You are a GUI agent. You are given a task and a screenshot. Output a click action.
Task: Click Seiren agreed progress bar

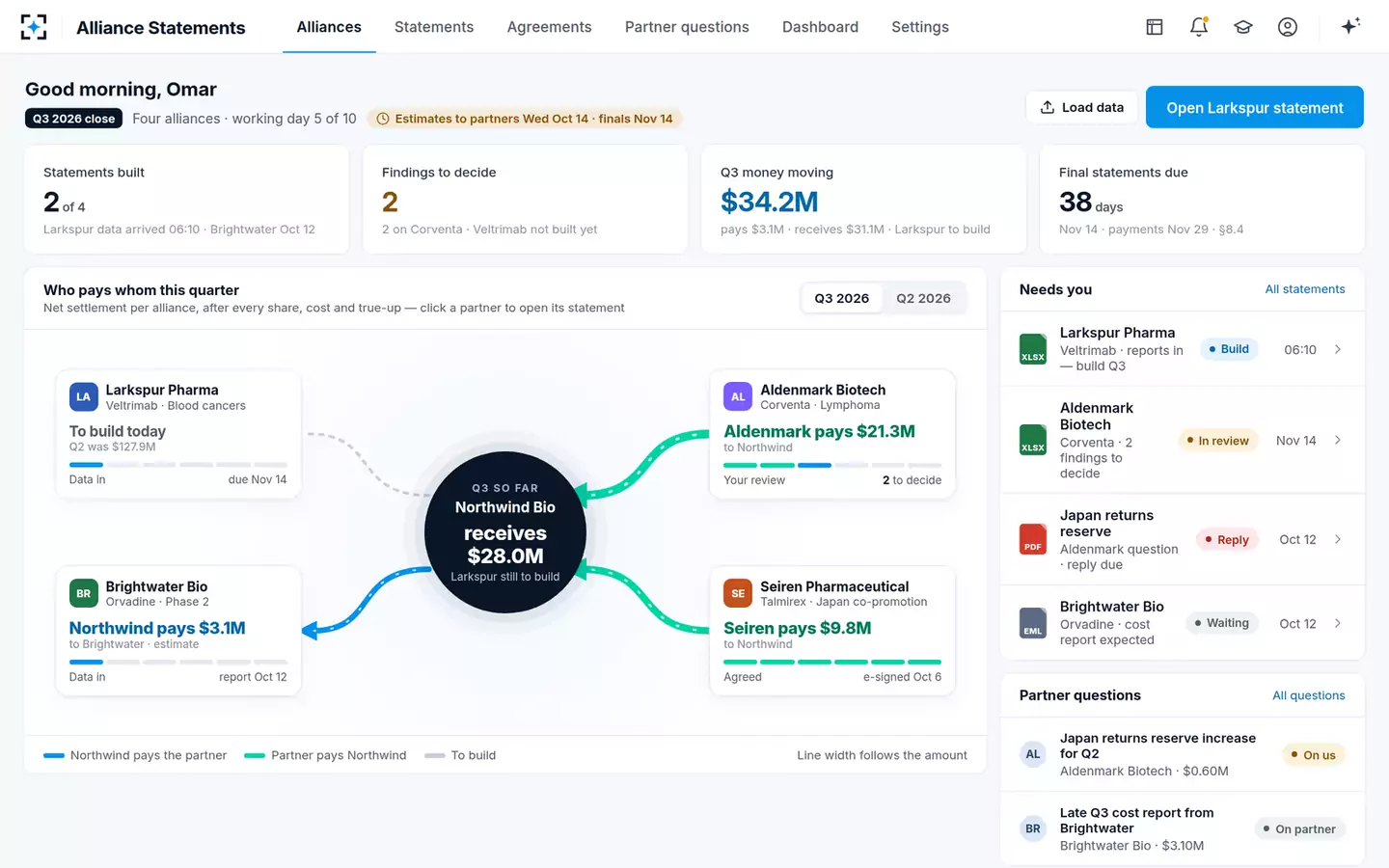[832, 662]
